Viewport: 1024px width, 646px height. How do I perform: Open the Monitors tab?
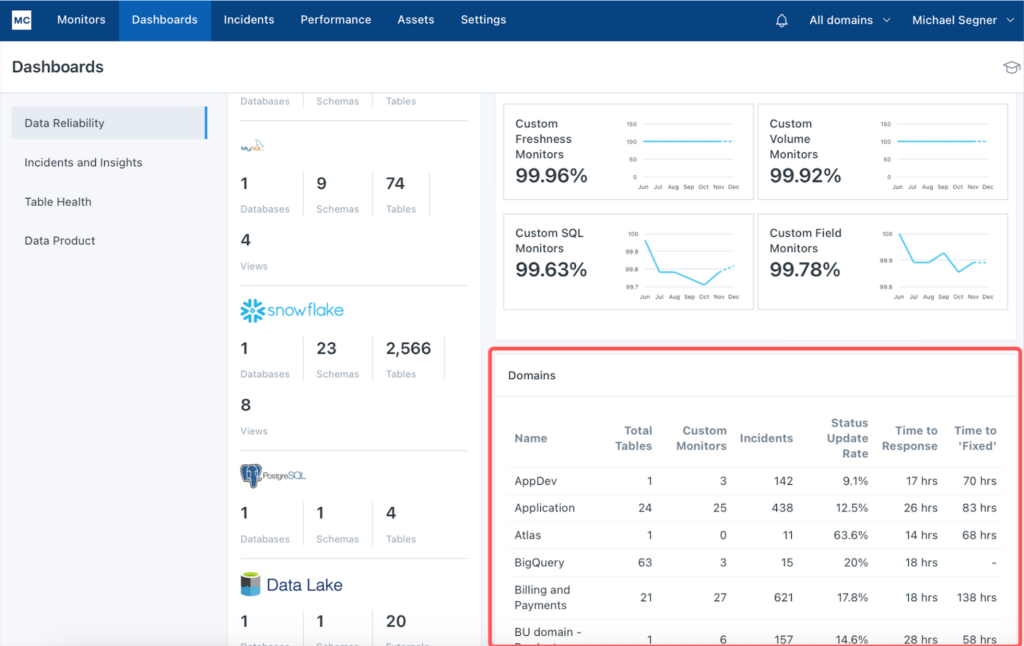81,20
